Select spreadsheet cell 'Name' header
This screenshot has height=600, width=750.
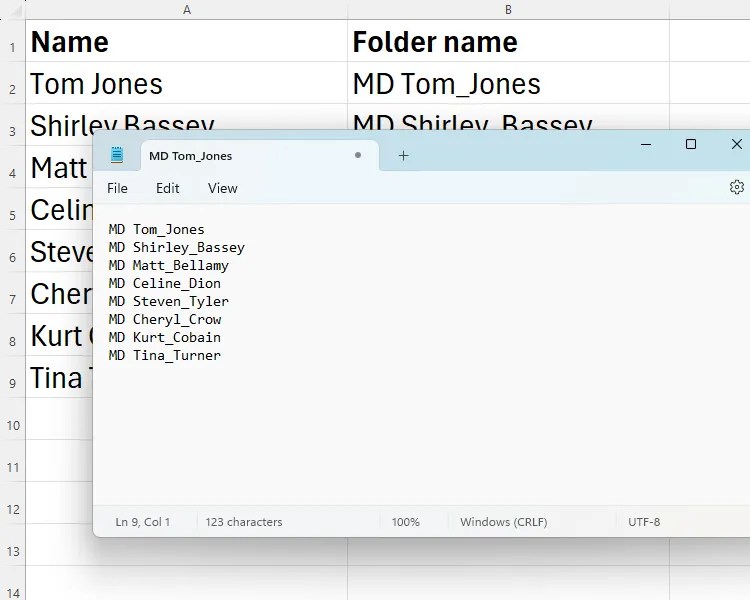pos(187,41)
